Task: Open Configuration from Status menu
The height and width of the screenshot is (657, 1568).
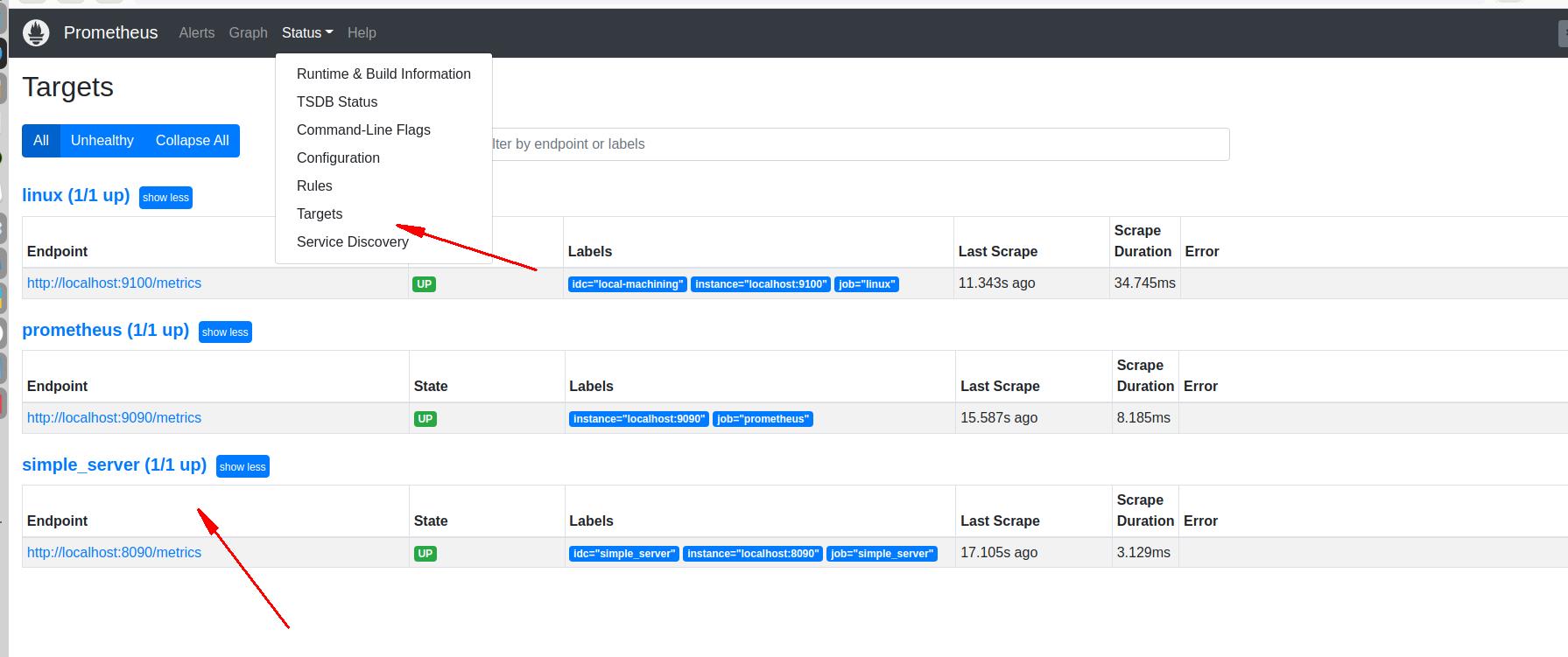Action: tap(383, 158)
